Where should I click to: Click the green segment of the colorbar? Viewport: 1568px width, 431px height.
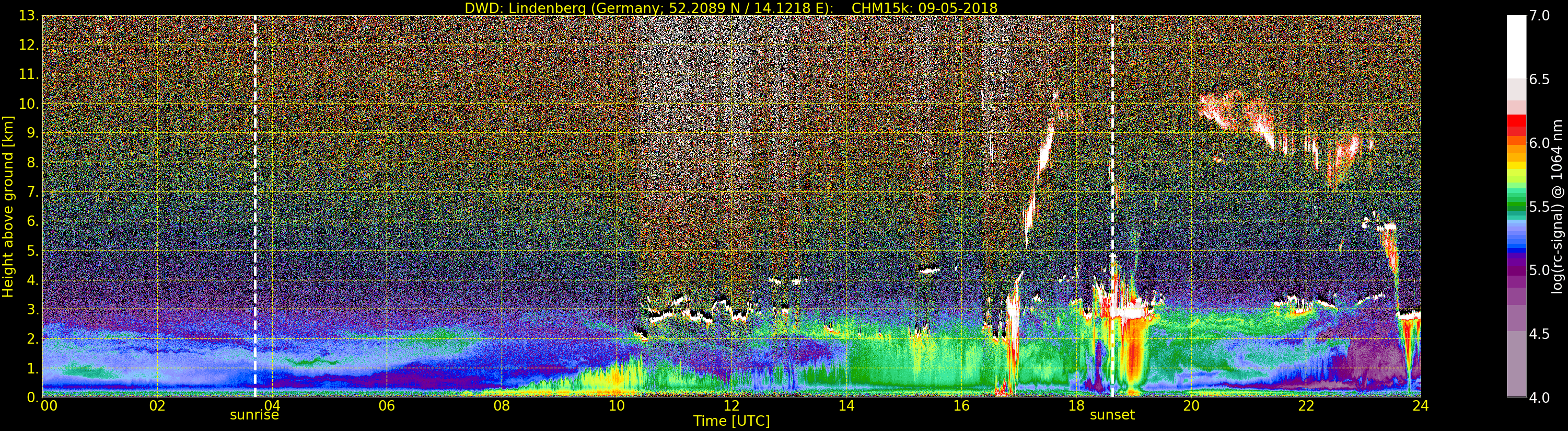(x=1516, y=204)
